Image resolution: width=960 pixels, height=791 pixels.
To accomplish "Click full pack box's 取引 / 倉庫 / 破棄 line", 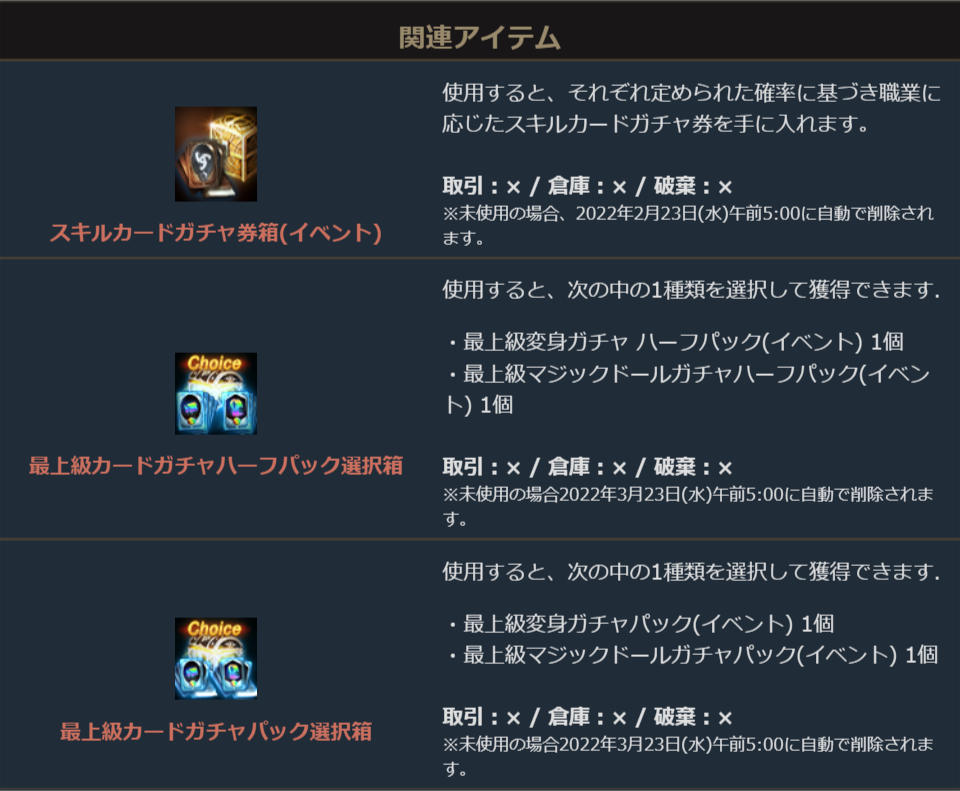I will click(x=587, y=717).
